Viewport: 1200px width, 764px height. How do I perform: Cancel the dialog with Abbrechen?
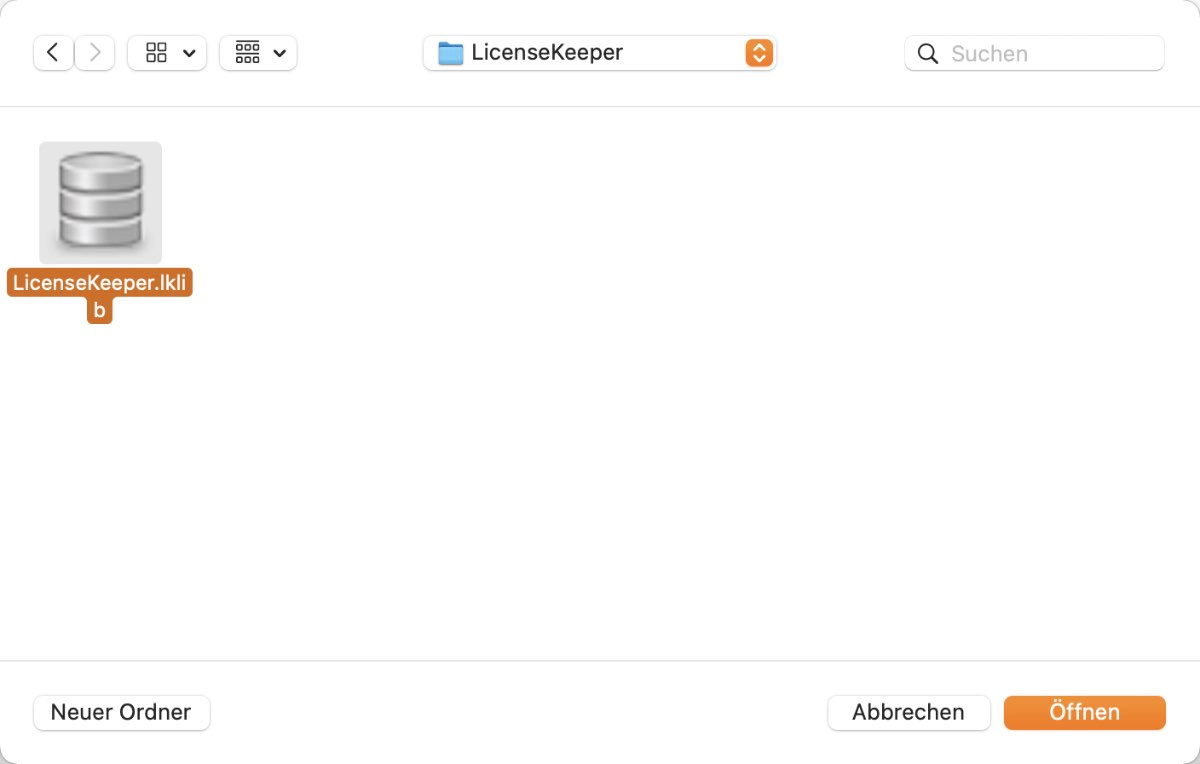click(x=908, y=713)
